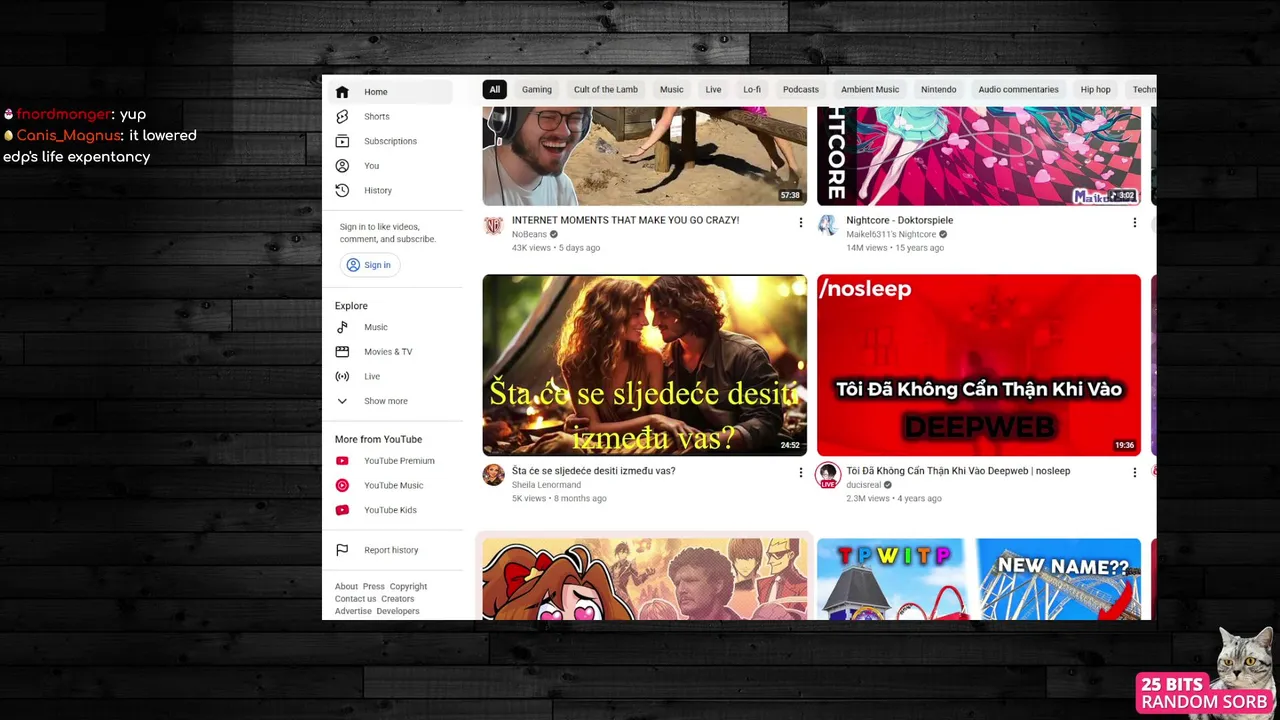Select the Gaming filter chip
The width and height of the screenshot is (1280, 720).
(537, 89)
